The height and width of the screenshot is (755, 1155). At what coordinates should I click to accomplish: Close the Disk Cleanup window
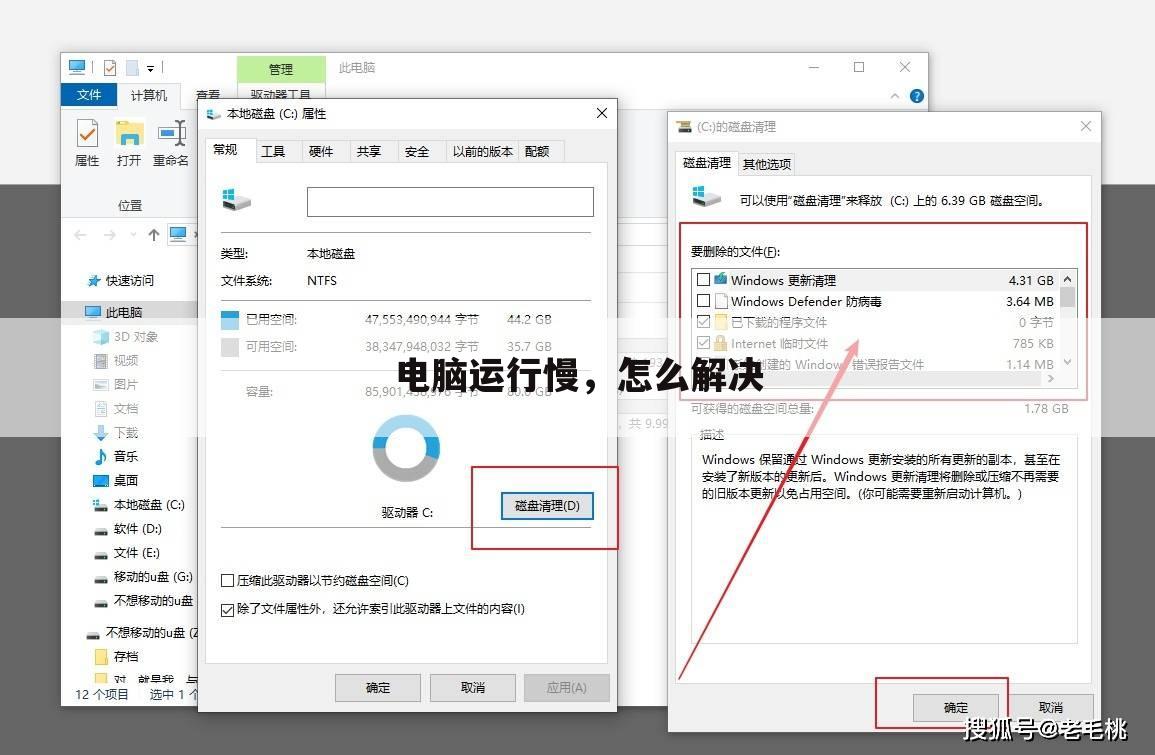pos(1085,127)
